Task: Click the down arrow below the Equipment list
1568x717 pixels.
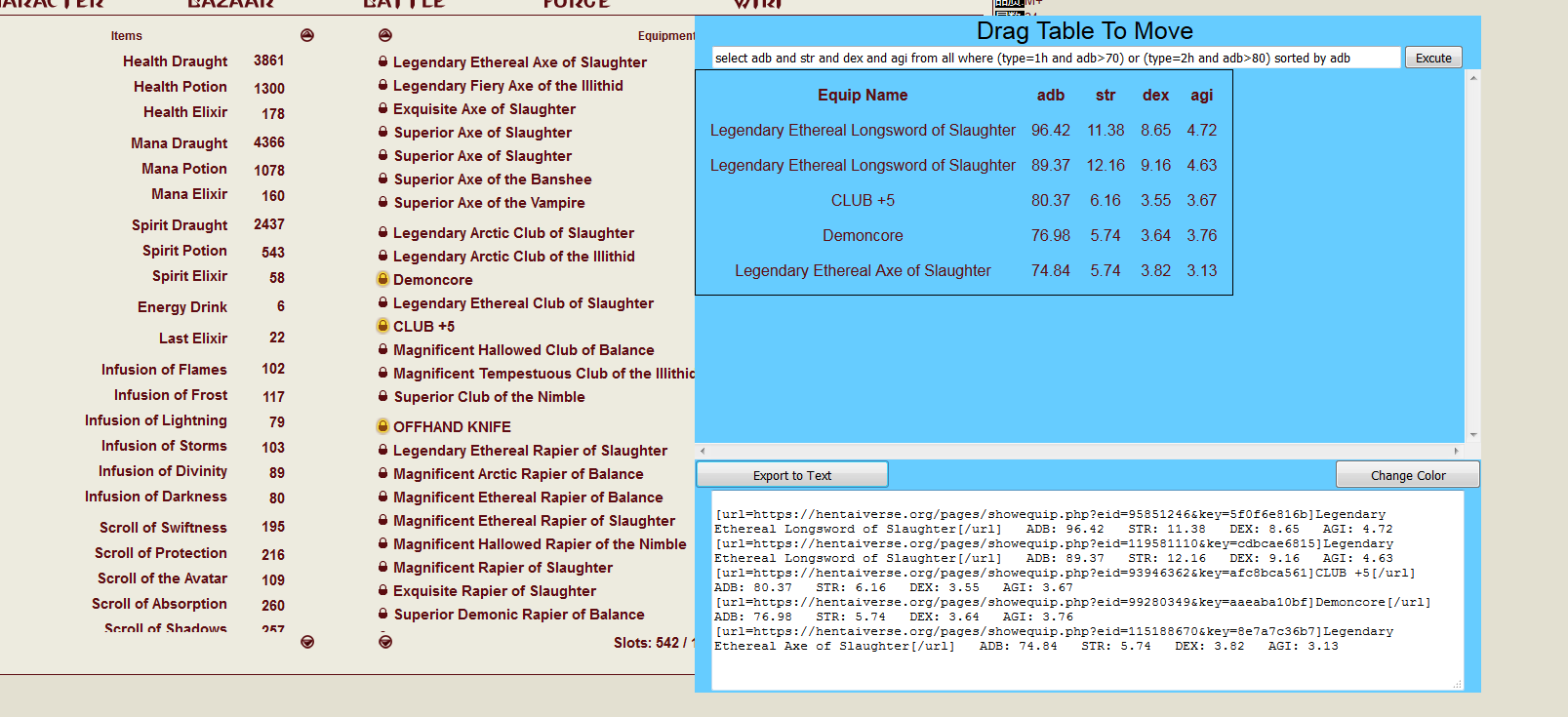Action: [x=385, y=642]
